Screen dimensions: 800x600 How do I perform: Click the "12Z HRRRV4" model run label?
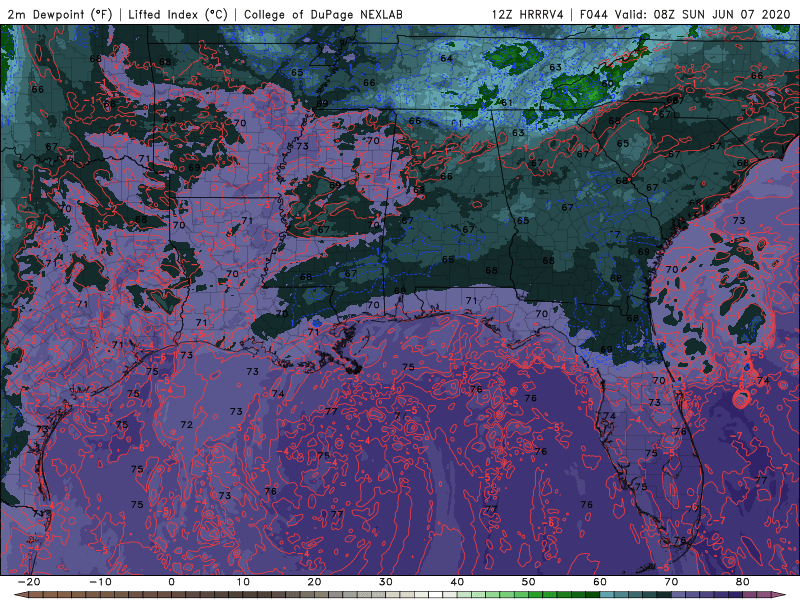point(528,14)
